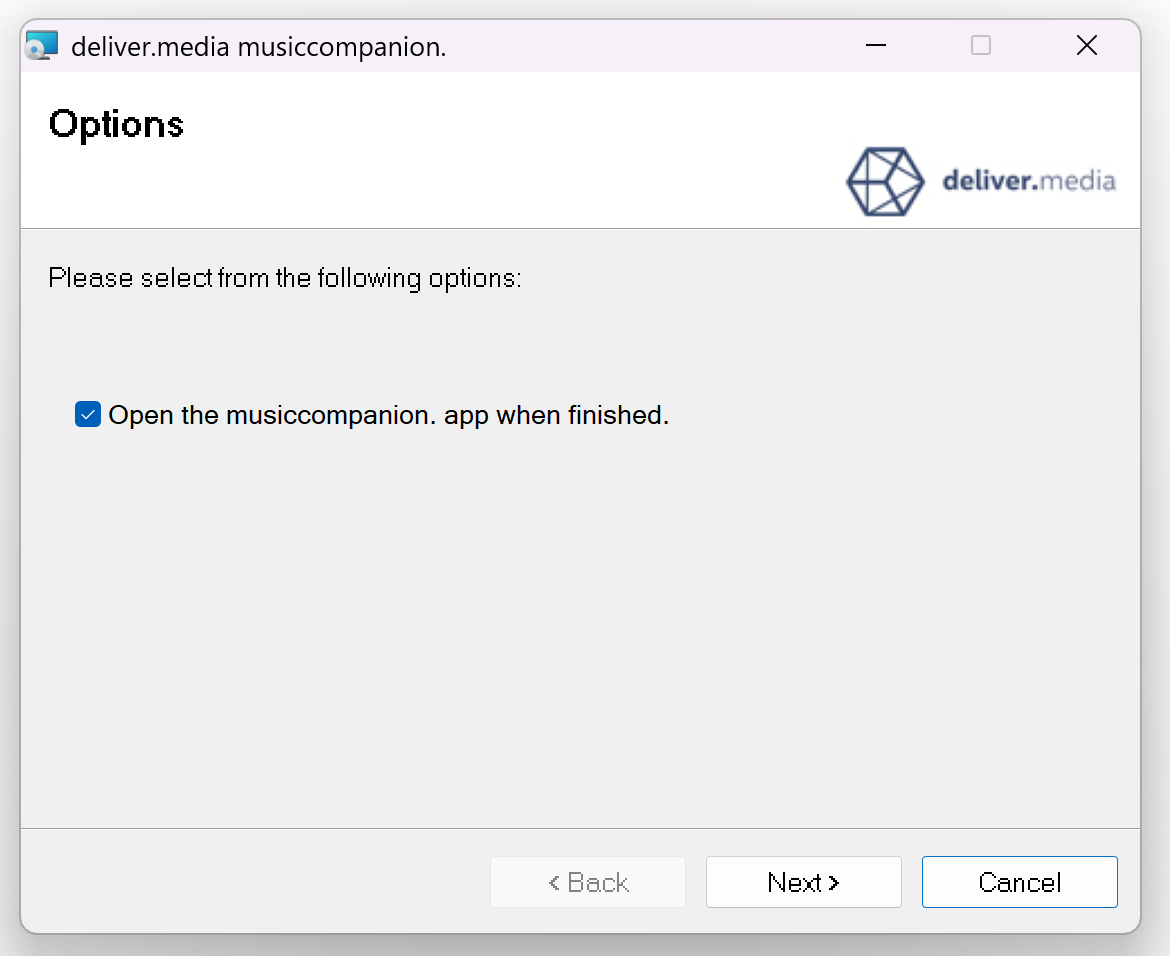Uncheck Open the musiccompanion app when finished
The width and height of the screenshot is (1170, 956).
(88, 414)
